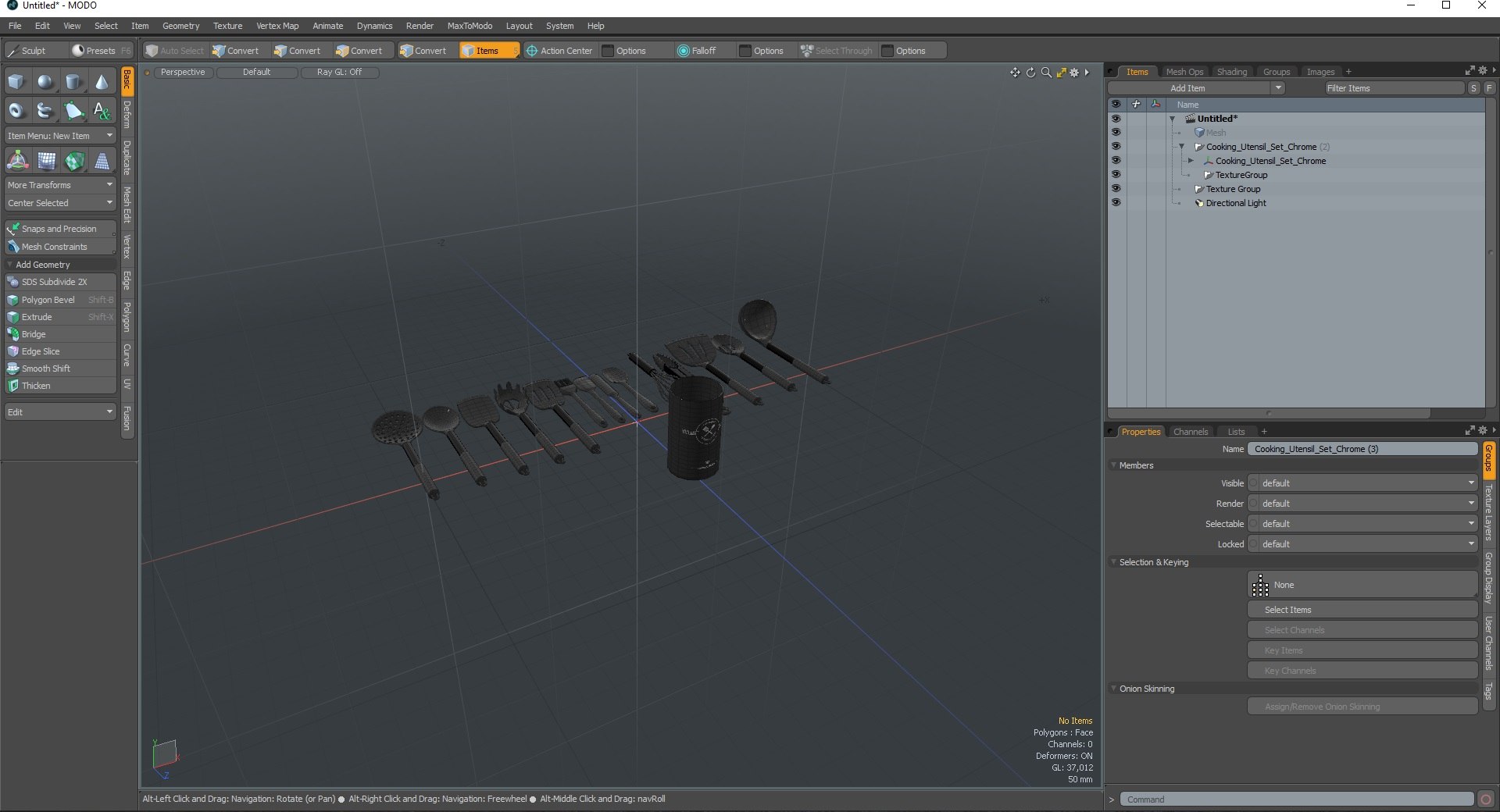Expand the Items panel to full size
The width and height of the screenshot is (1500, 812).
pos(1470,70)
